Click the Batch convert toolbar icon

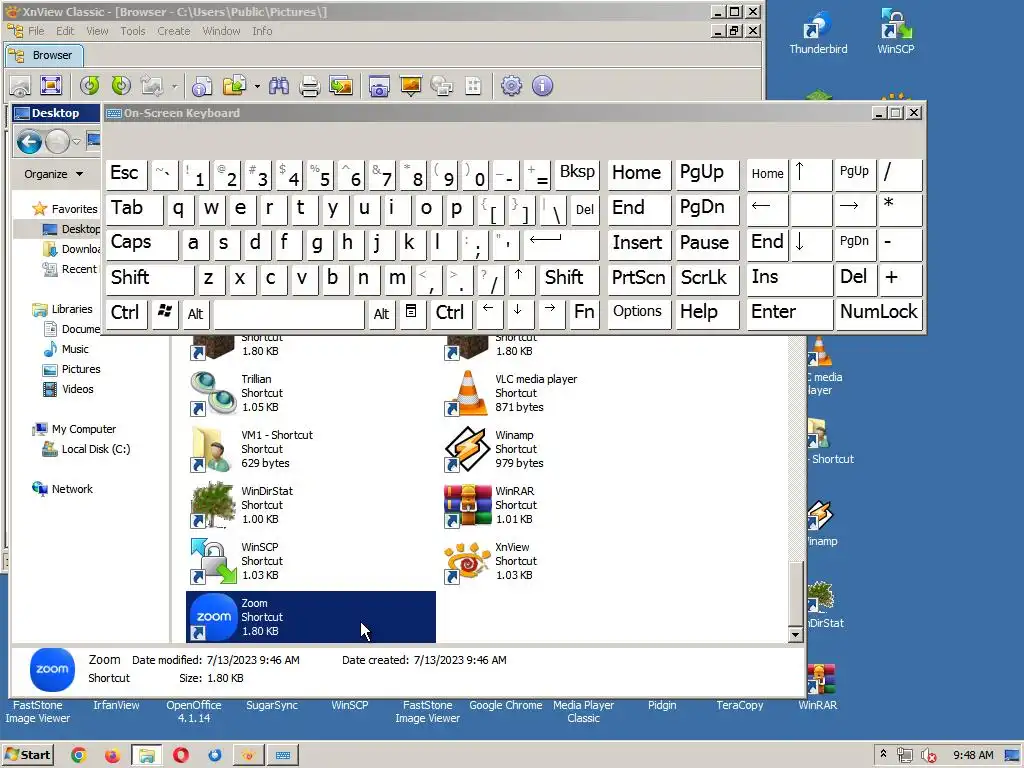pyautogui.click(x=341, y=86)
